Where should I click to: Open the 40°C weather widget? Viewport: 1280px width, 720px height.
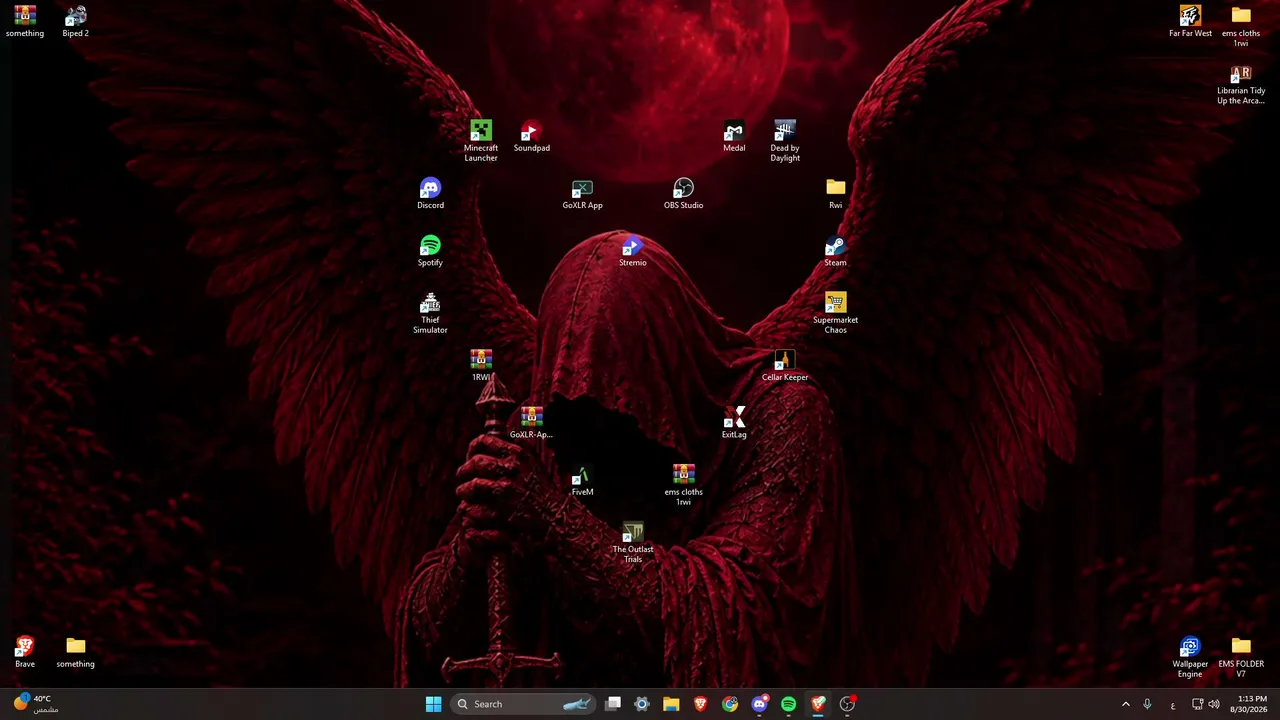pos(36,704)
